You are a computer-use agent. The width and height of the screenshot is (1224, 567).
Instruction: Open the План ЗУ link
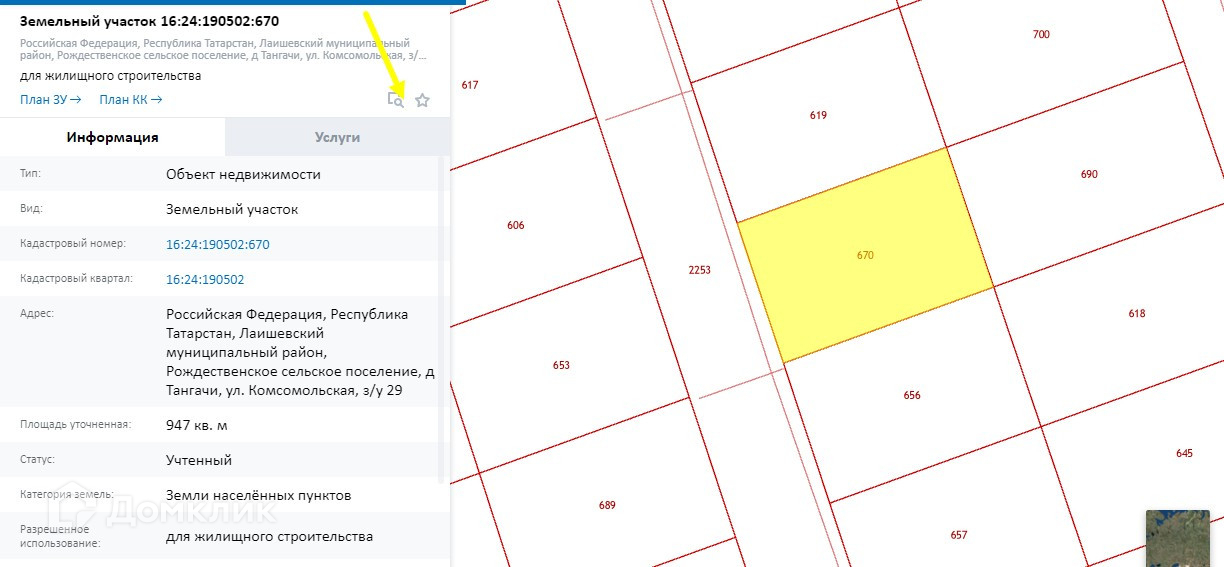[51, 99]
